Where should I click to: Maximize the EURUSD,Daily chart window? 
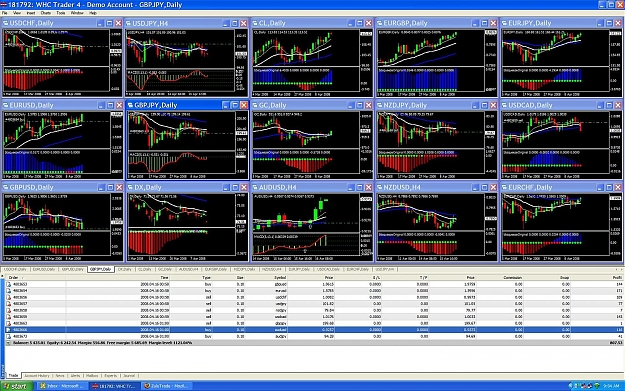pyautogui.click(x=110, y=105)
